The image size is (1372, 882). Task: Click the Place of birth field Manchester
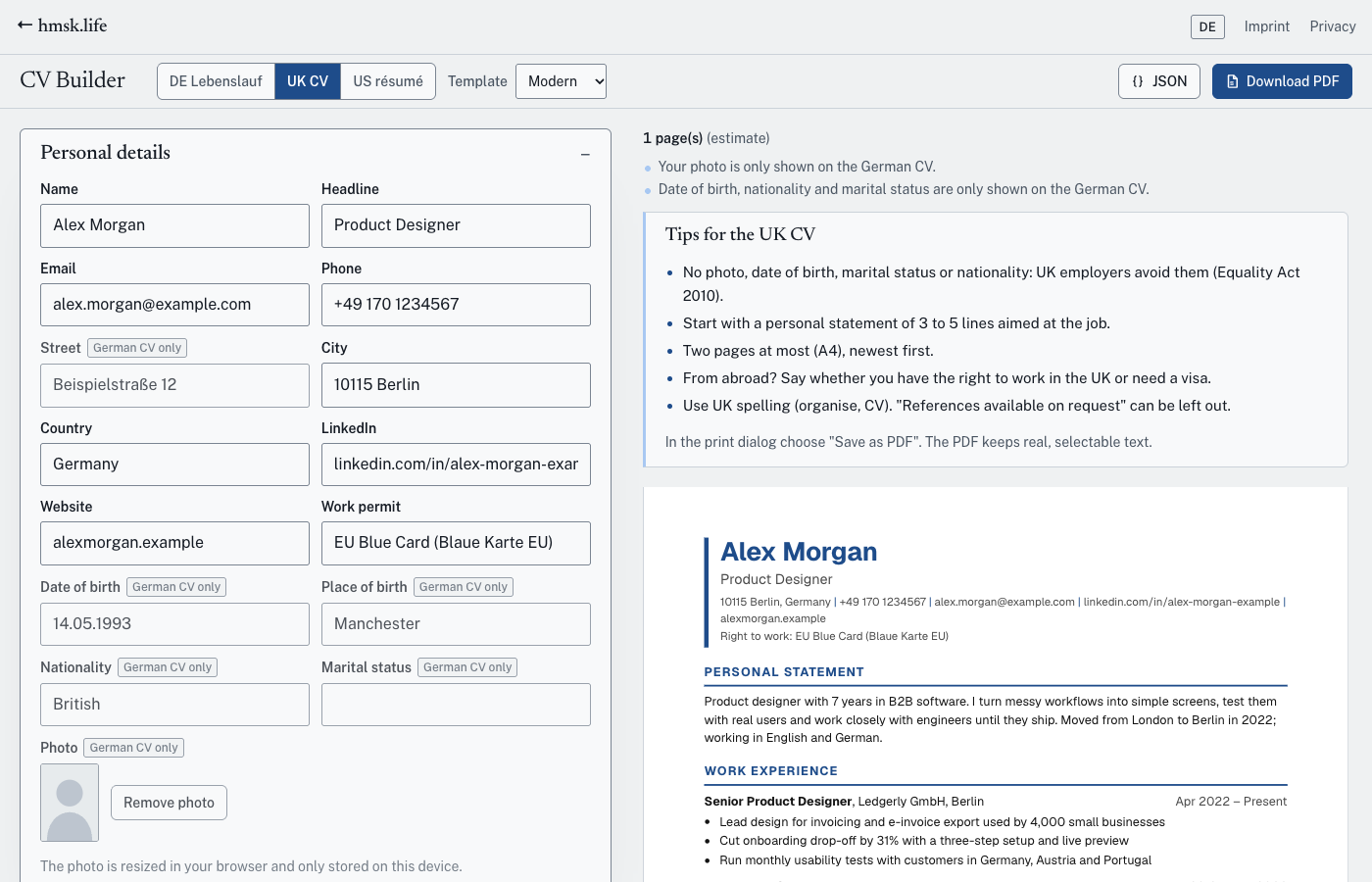(456, 624)
